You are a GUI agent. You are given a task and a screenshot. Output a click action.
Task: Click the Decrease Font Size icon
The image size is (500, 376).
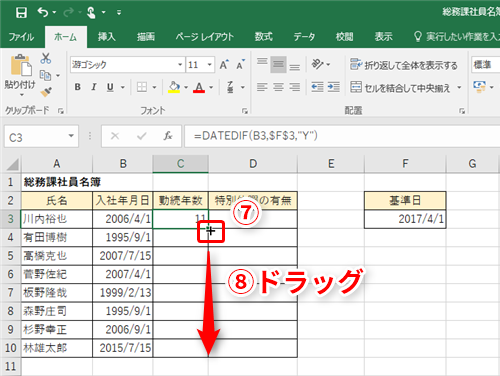pyautogui.click(x=241, y=65)
